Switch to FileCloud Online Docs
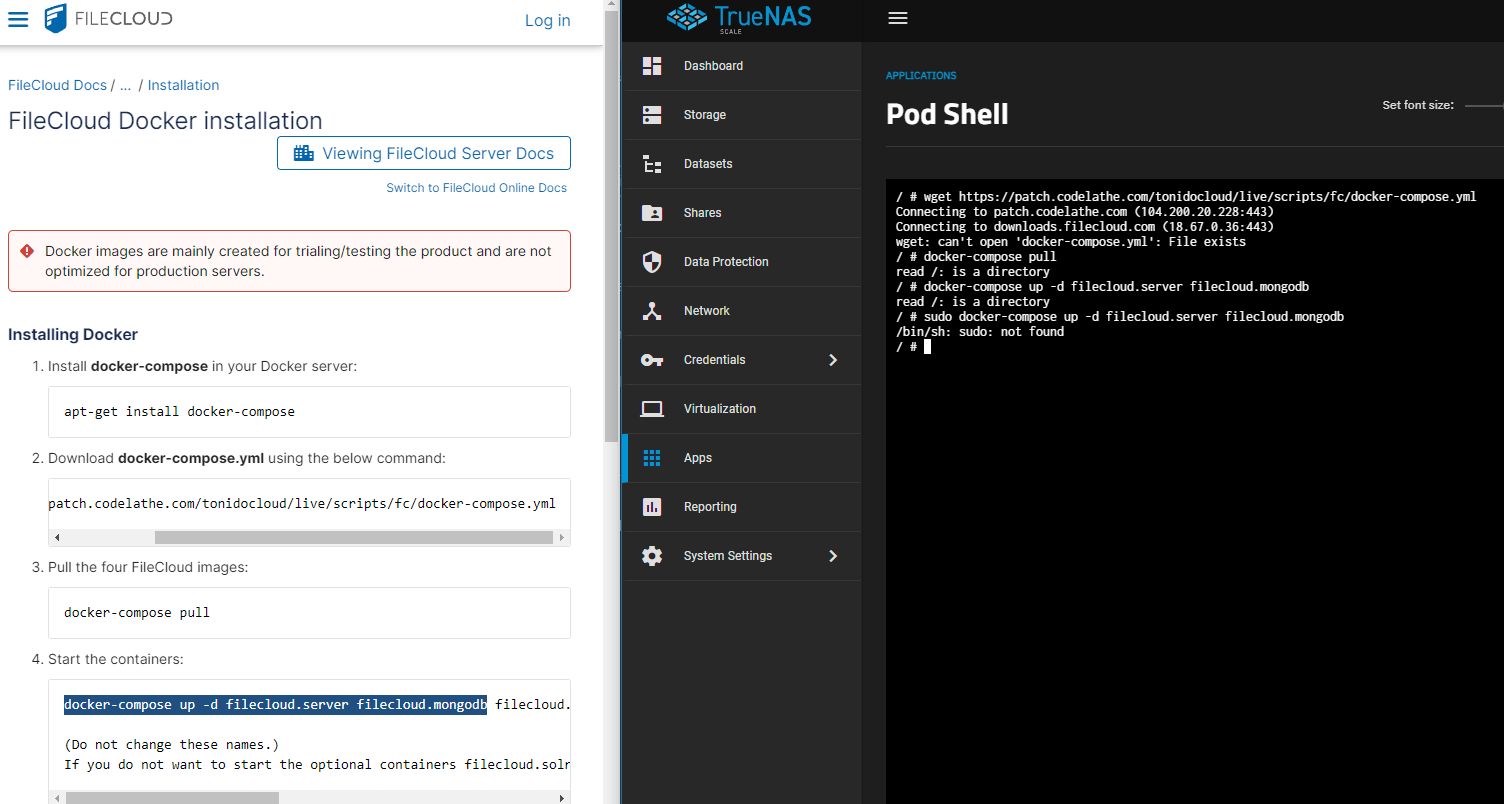 click(x=476, y=188)
